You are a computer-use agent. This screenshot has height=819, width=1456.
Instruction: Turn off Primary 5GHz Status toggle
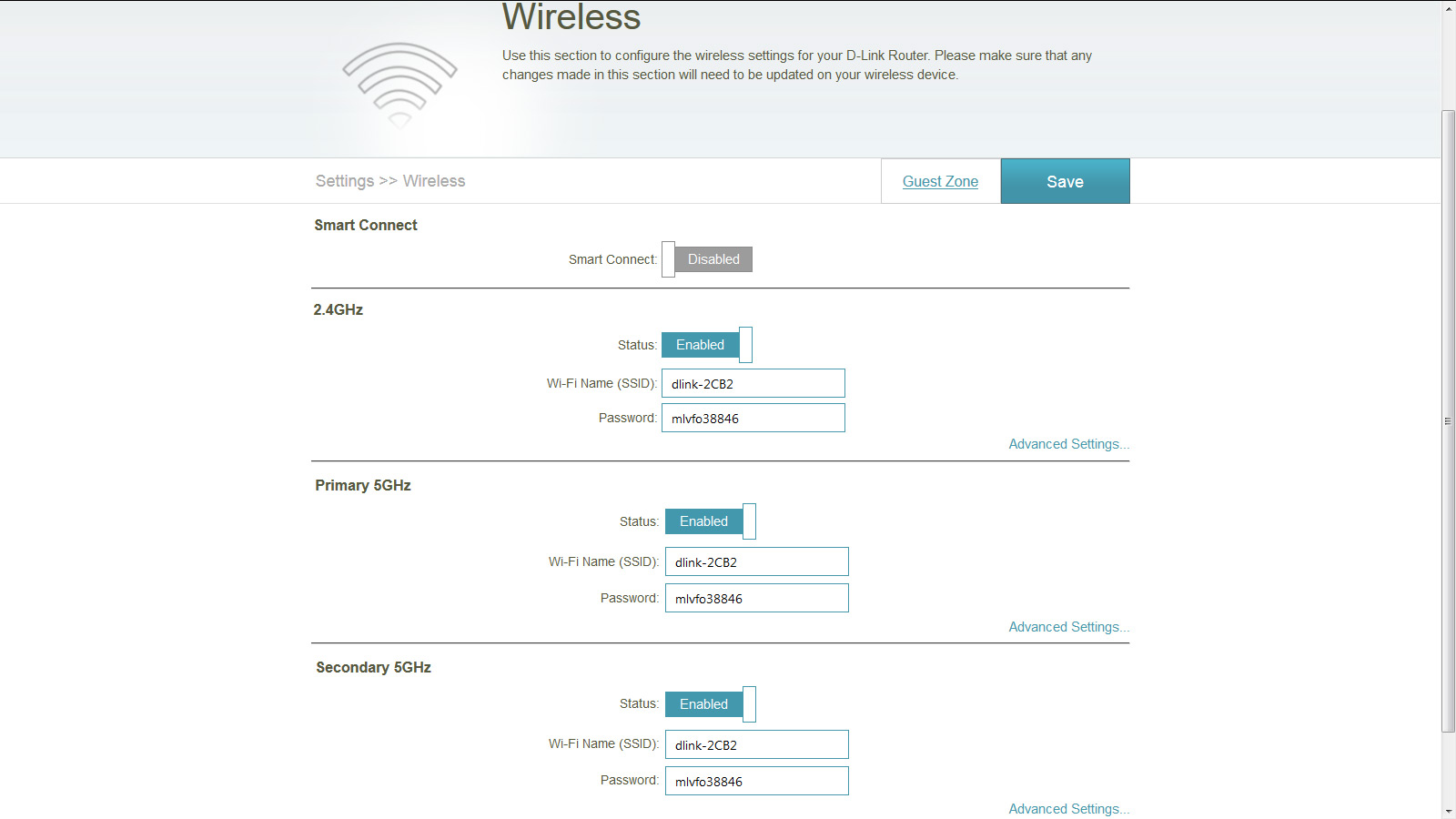pos(711,521)
